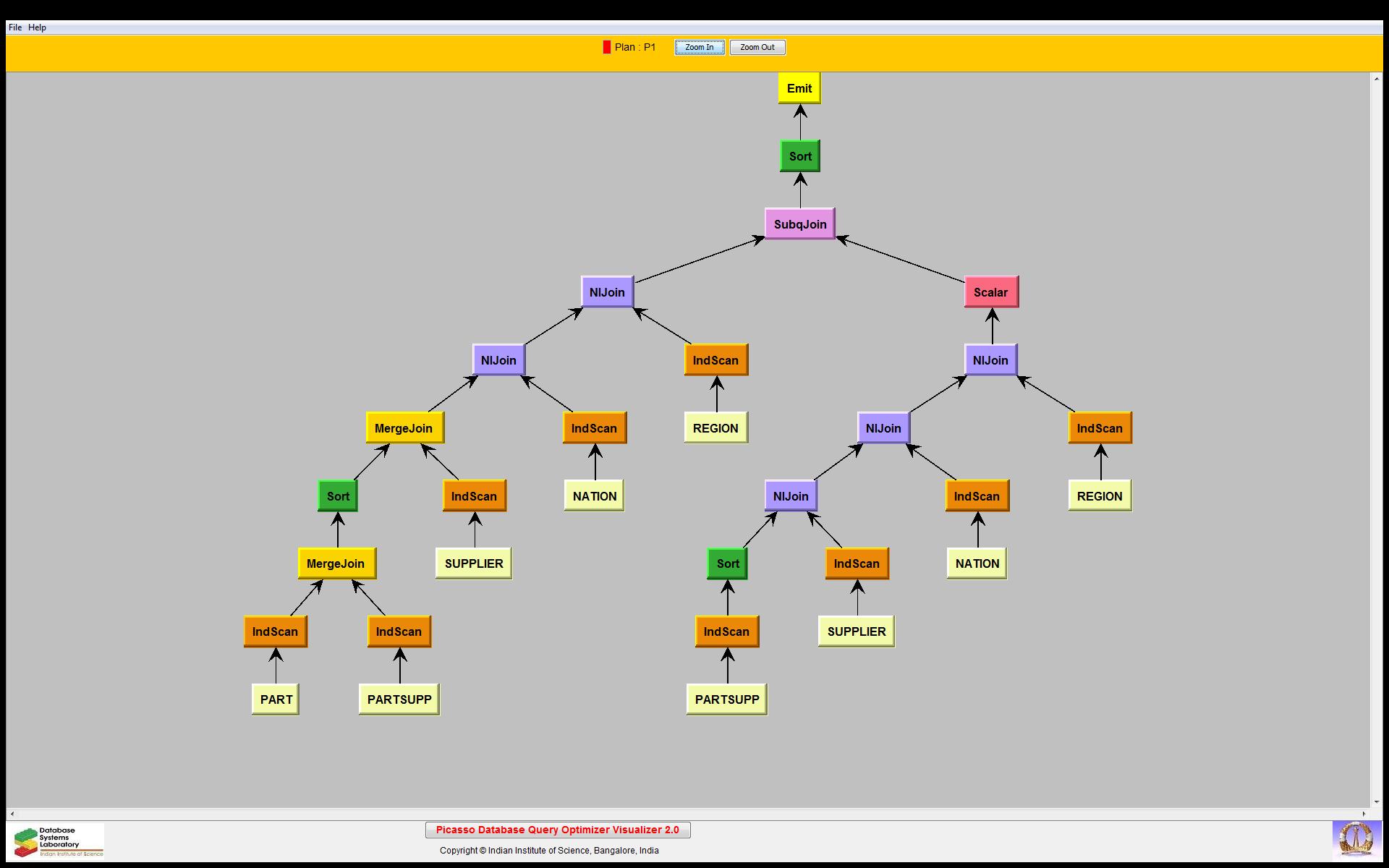The width and height of the screenshot is (1389, 868).
Task: Select the NIJoin node below Scalar
Action: (990, 360)
